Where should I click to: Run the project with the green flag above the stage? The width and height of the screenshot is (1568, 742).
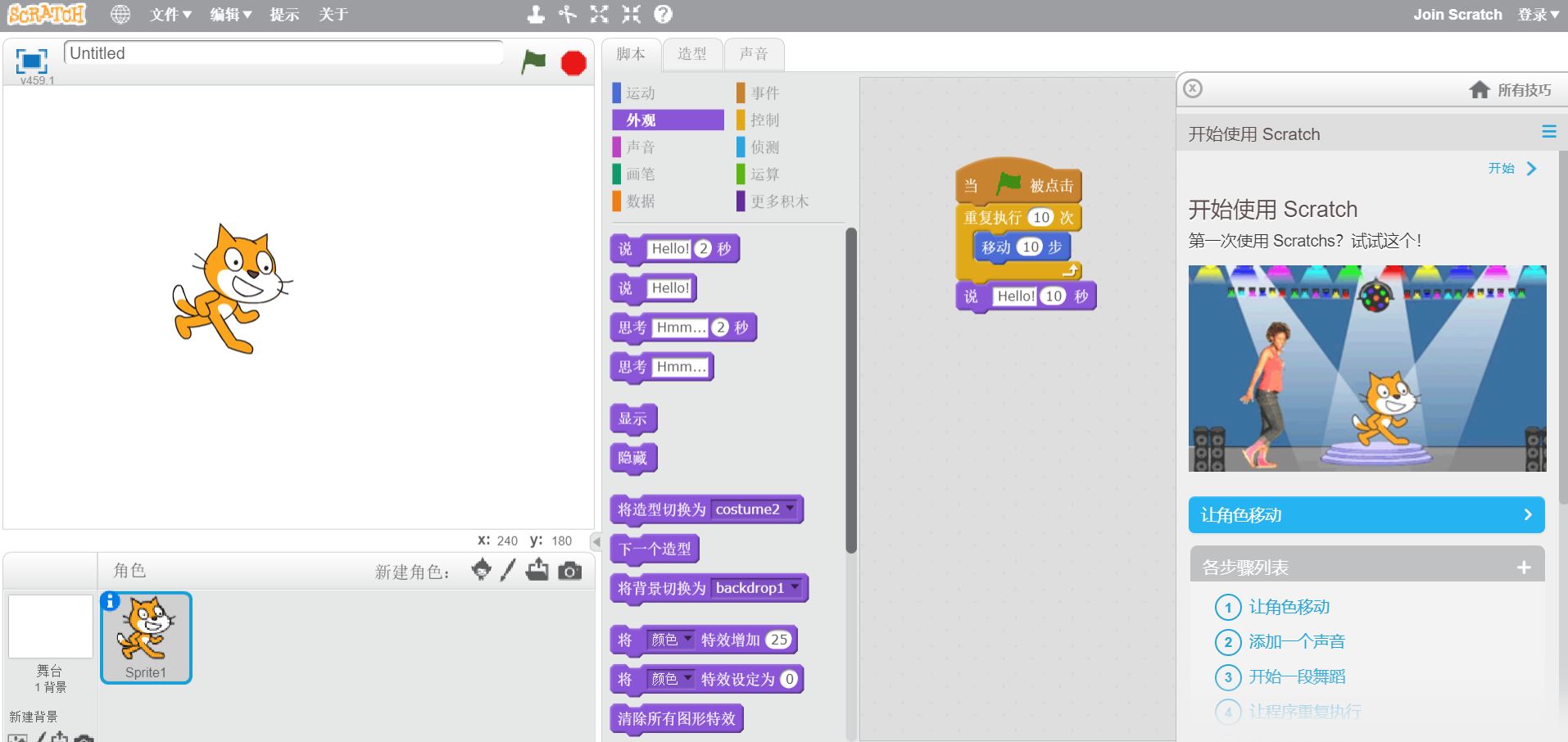click(533, 61)
